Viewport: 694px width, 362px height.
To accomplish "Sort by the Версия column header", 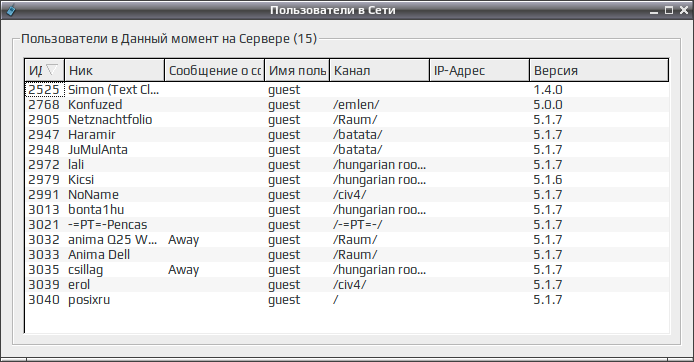I will click(599, 70).
